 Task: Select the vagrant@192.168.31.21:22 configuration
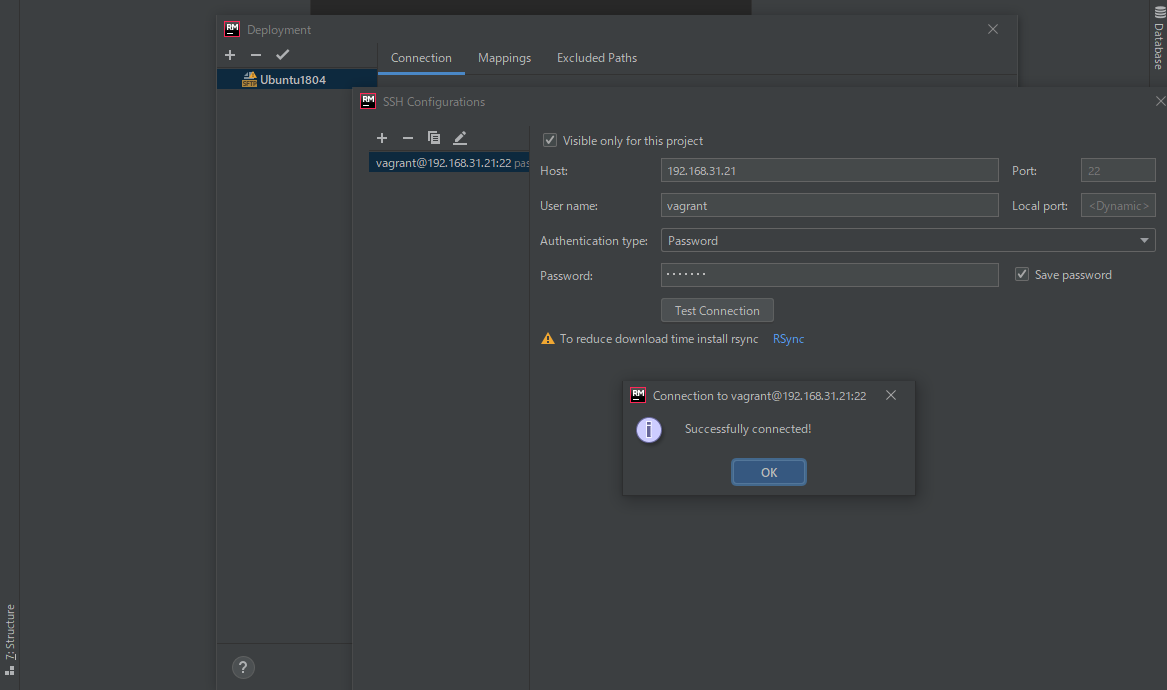click(448, 161)
